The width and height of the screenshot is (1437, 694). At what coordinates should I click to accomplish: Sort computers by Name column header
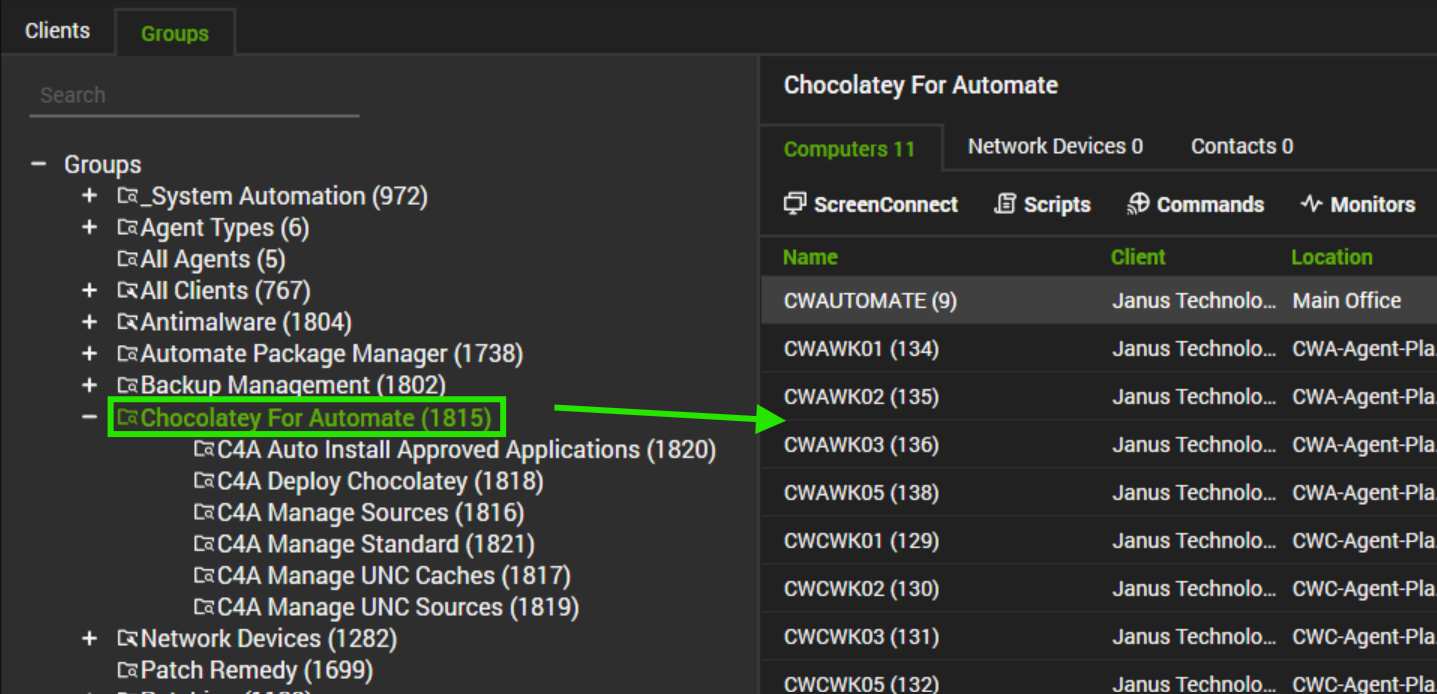pyautogui.click(x=810, y=257)
